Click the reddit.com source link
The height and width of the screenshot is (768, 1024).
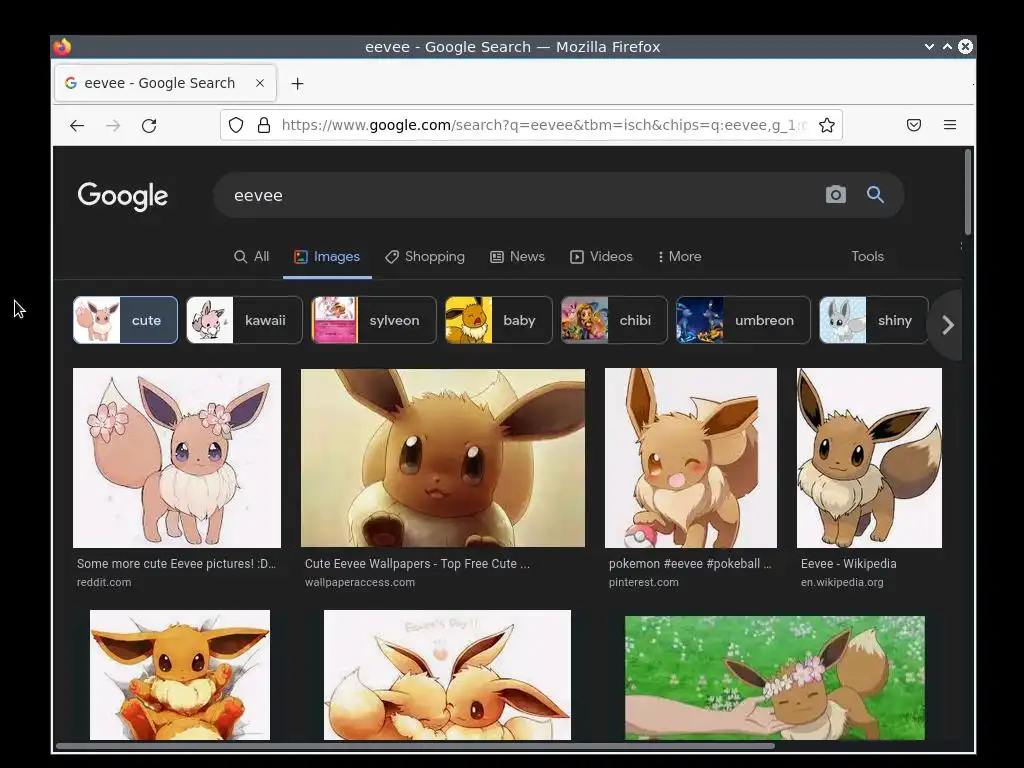click(104, 582)
